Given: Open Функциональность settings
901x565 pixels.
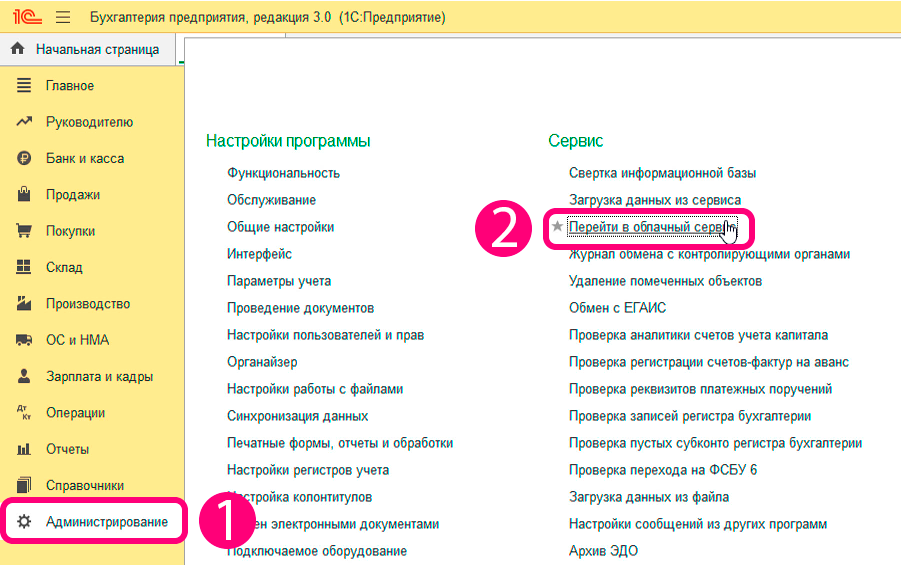Looking at the screenshot, I should (x=283, y=173).
